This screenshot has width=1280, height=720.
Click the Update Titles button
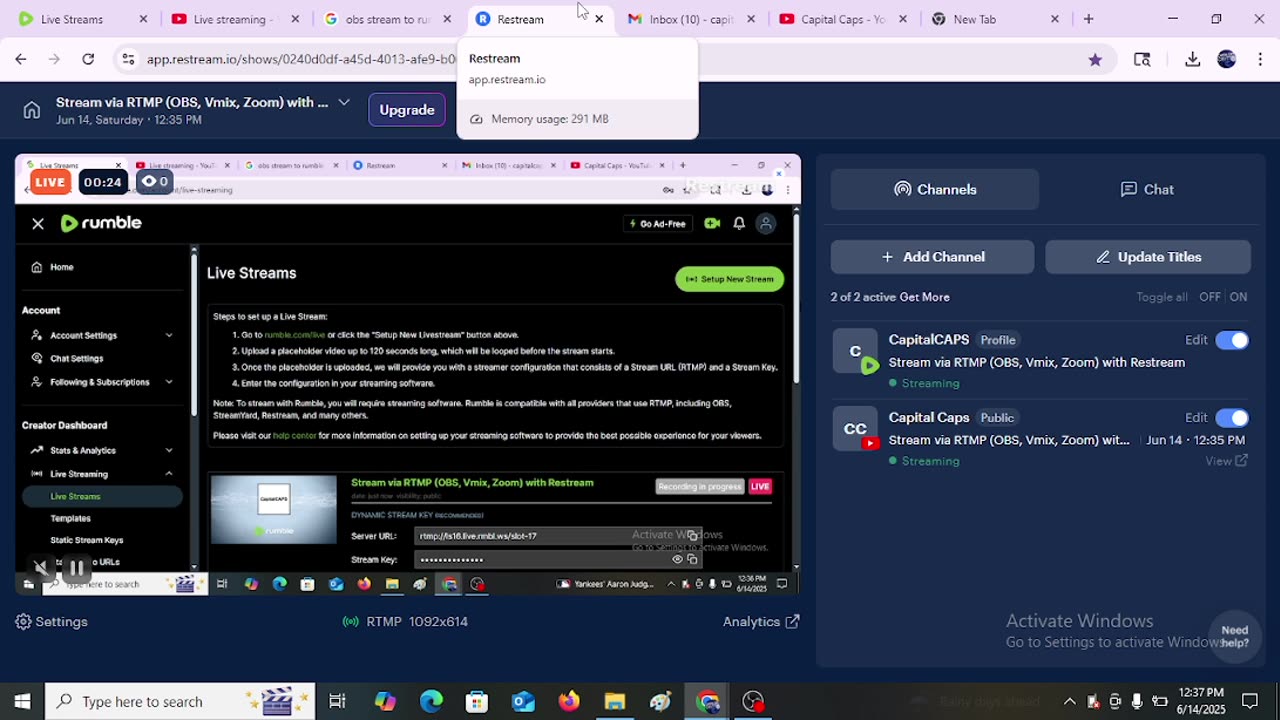coord(1148,257)
